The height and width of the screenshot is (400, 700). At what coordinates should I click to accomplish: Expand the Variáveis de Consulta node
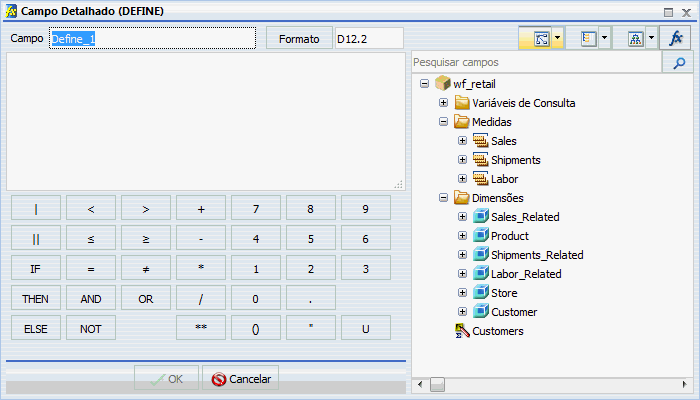point(443,103)
